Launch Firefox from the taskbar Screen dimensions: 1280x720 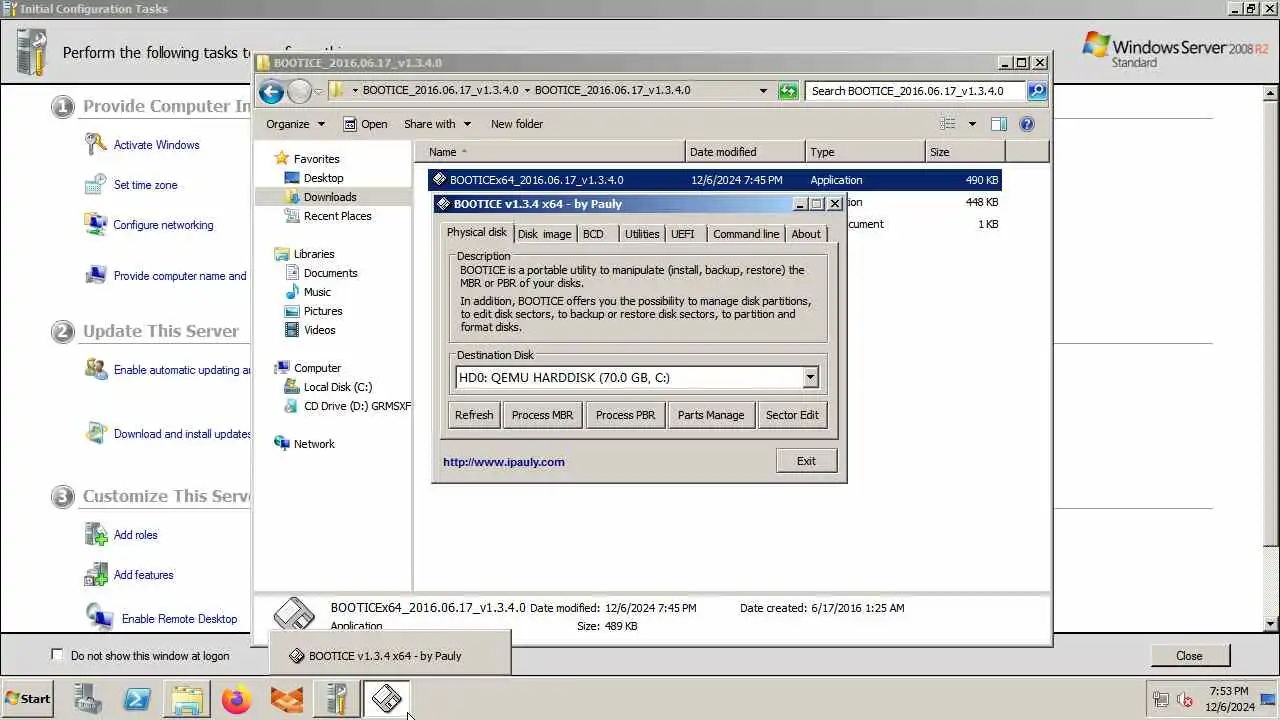pyautogui.click(x=237, y=699)
